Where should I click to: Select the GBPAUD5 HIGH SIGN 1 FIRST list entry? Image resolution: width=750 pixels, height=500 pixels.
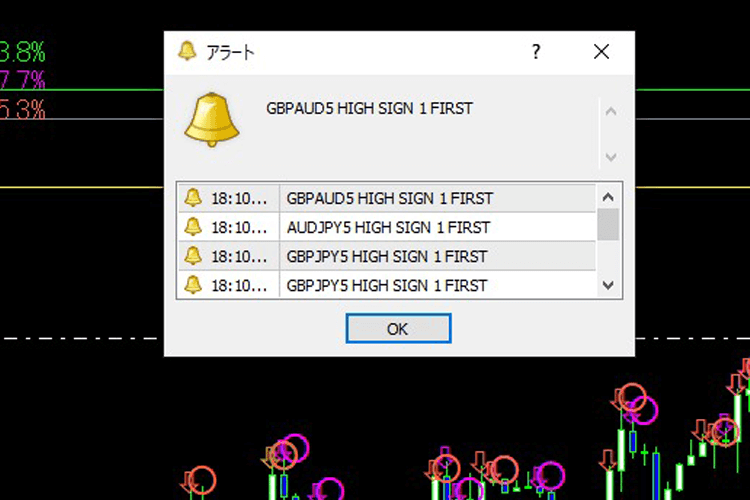[x=389, y=198]
